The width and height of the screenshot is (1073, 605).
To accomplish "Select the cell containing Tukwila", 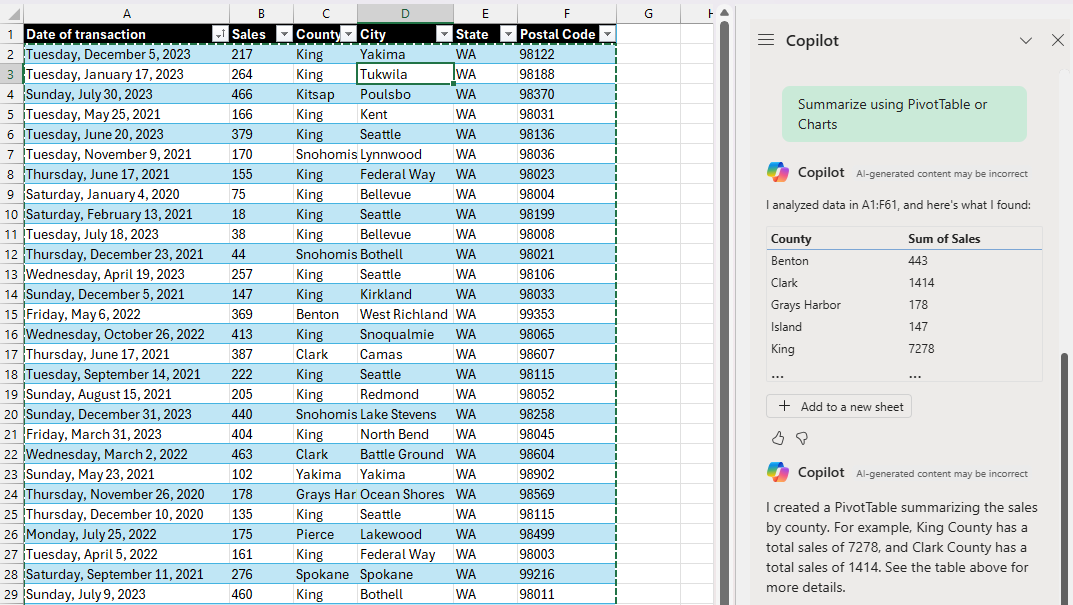I will point(405,74).
